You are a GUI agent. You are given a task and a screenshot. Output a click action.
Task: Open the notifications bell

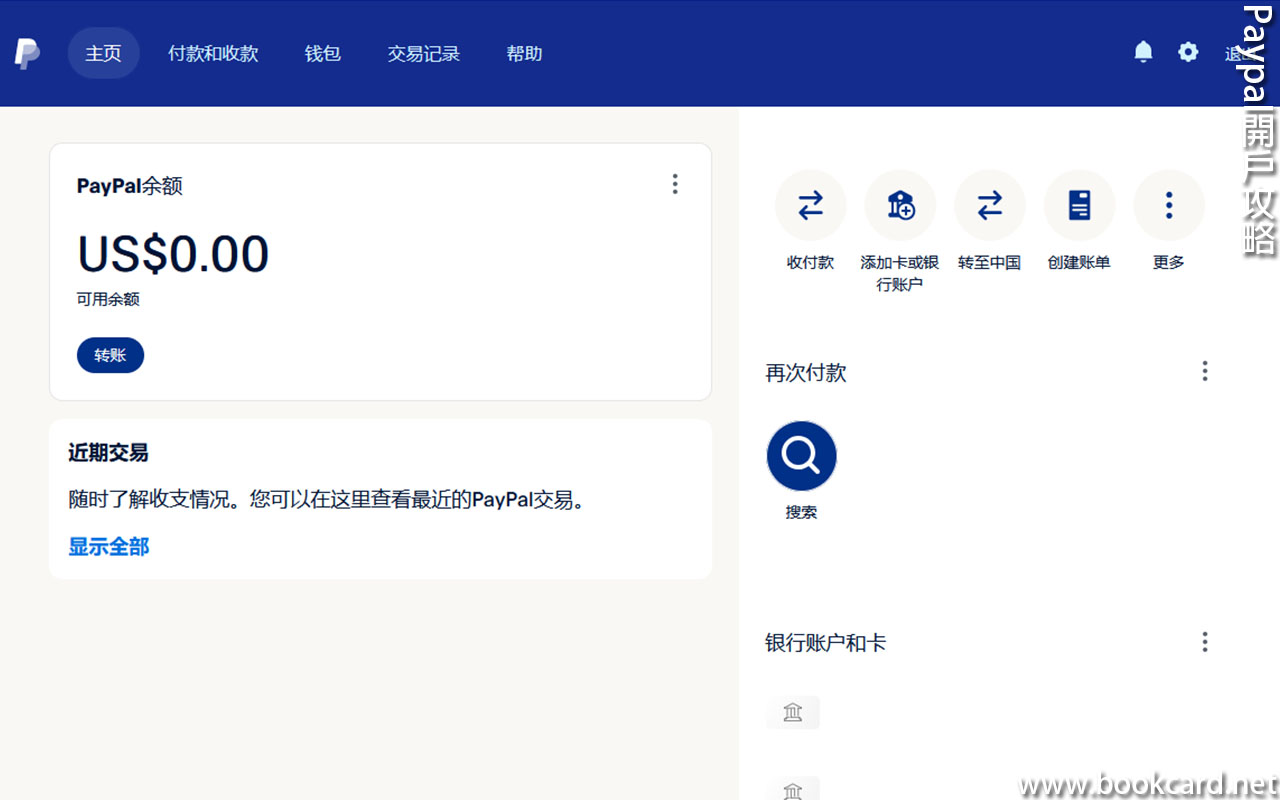1144,52
